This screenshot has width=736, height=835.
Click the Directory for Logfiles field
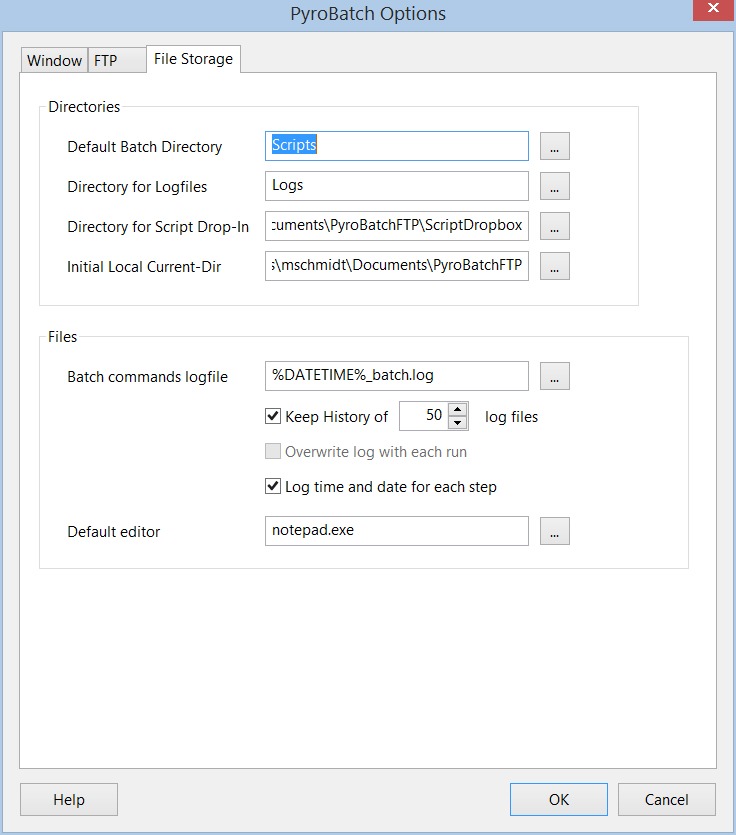point(397,186)
